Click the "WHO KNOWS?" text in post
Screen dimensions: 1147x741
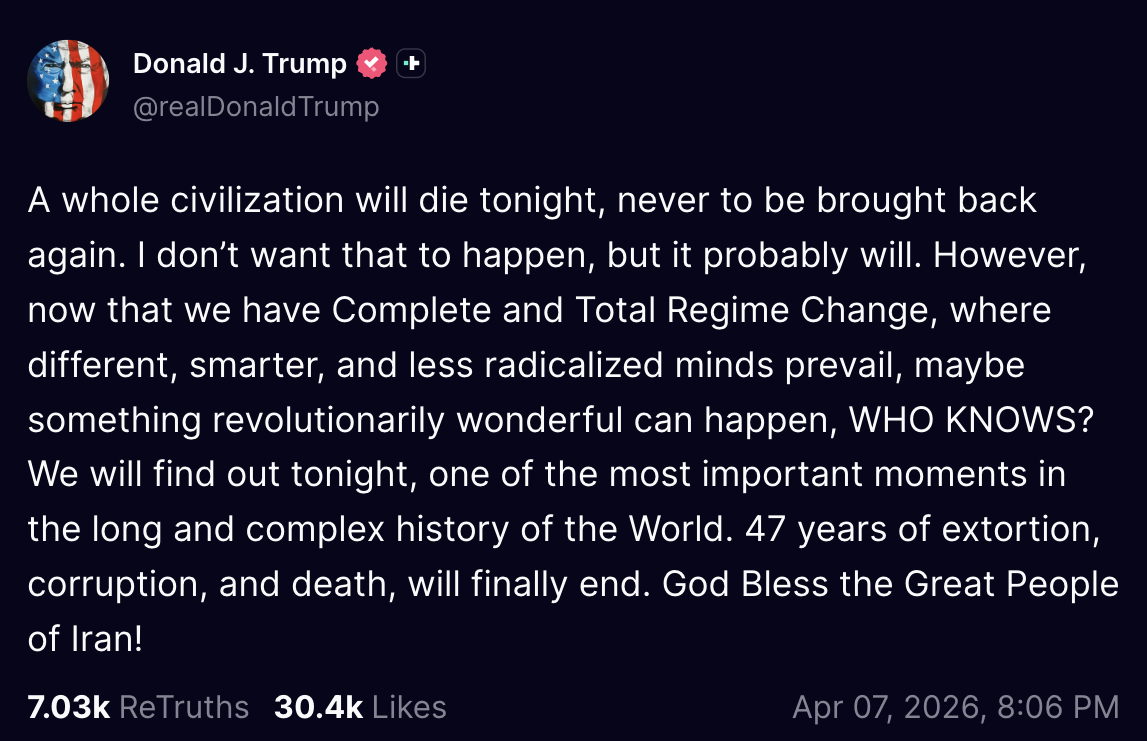[968, 420]
